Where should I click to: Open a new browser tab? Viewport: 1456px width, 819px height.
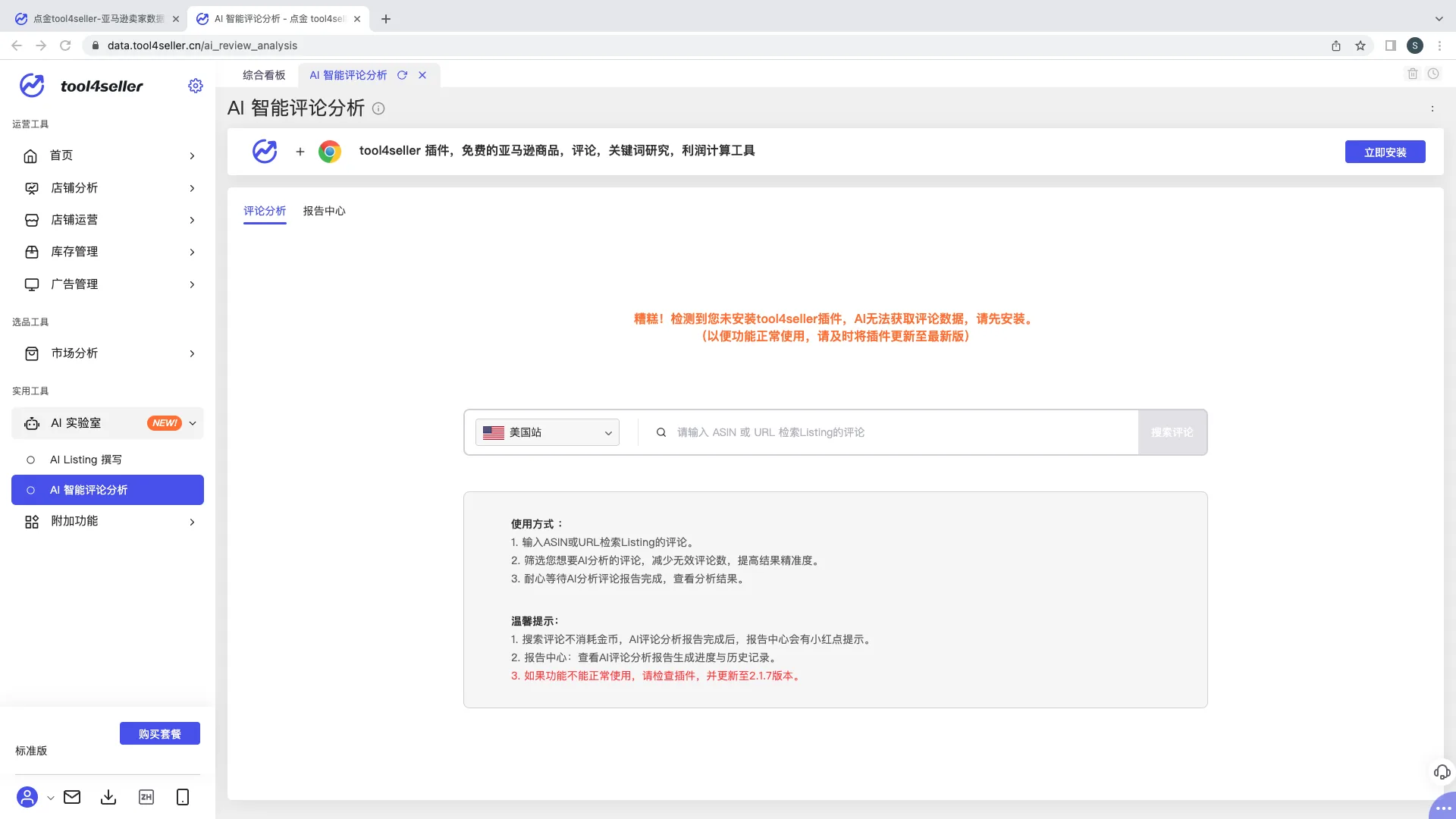coord(386,19)
